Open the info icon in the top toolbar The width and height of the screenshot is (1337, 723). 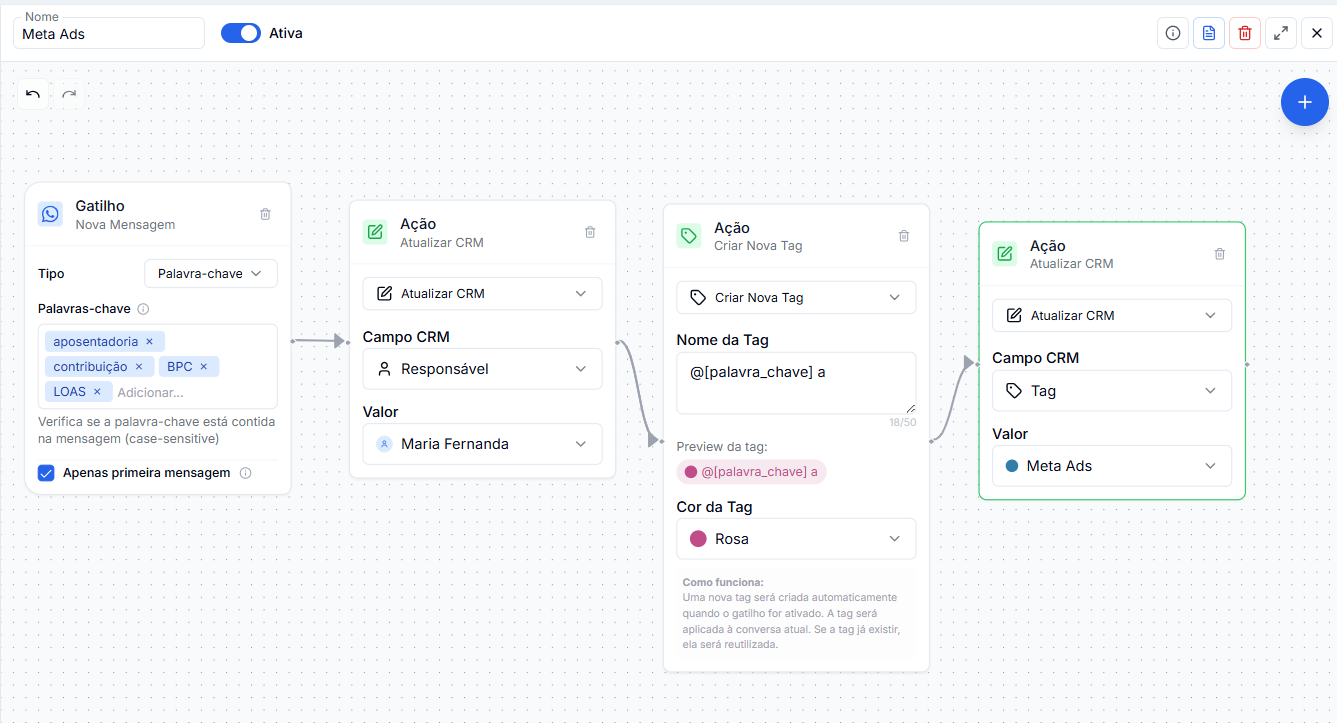(1172, 32)
